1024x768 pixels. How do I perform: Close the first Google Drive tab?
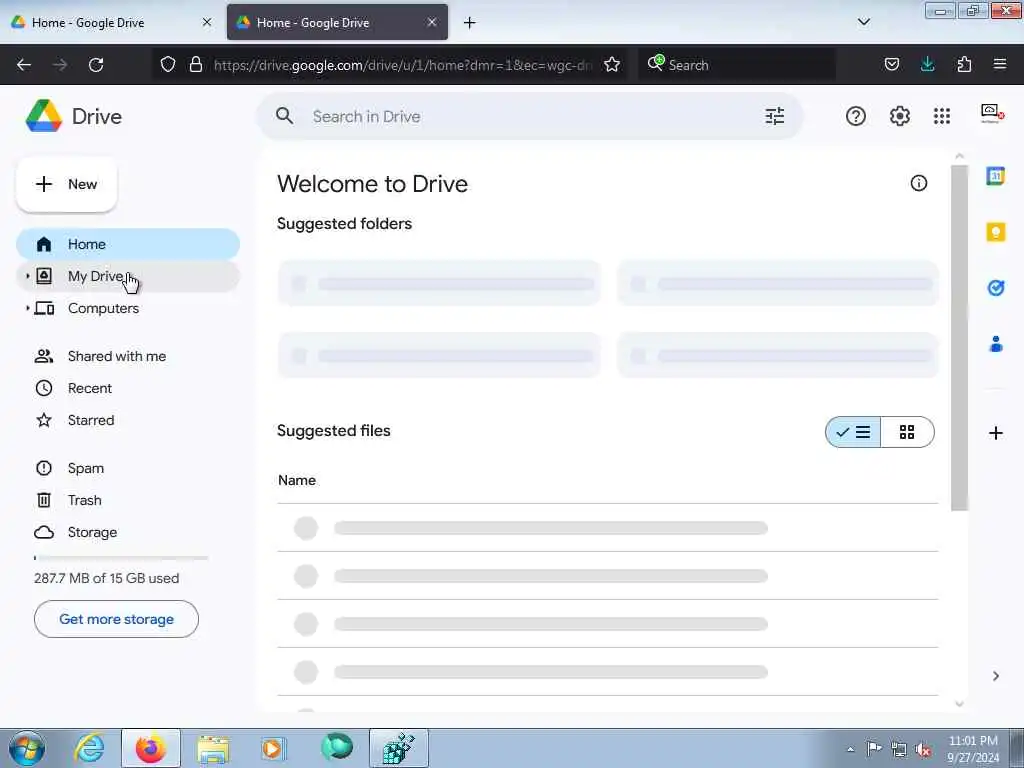(x=207, y=22)
